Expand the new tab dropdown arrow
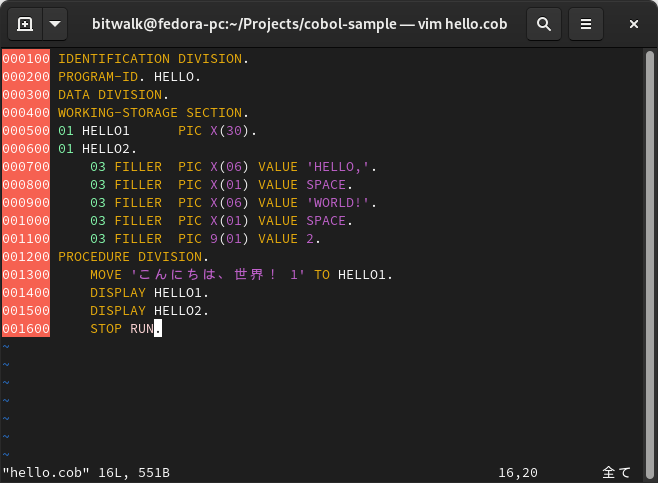The height and width of the screenshot is (483, 658). [x=54, y=23]
